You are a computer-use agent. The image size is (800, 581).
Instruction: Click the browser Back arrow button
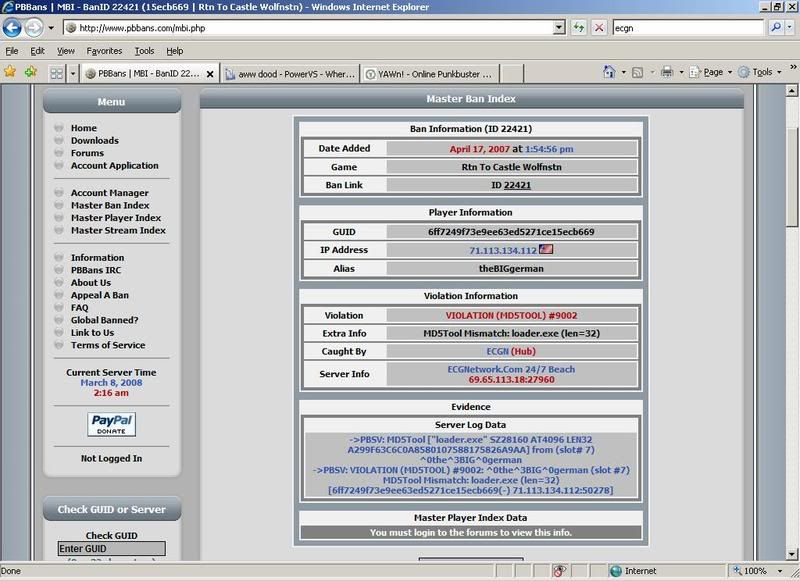12,28
